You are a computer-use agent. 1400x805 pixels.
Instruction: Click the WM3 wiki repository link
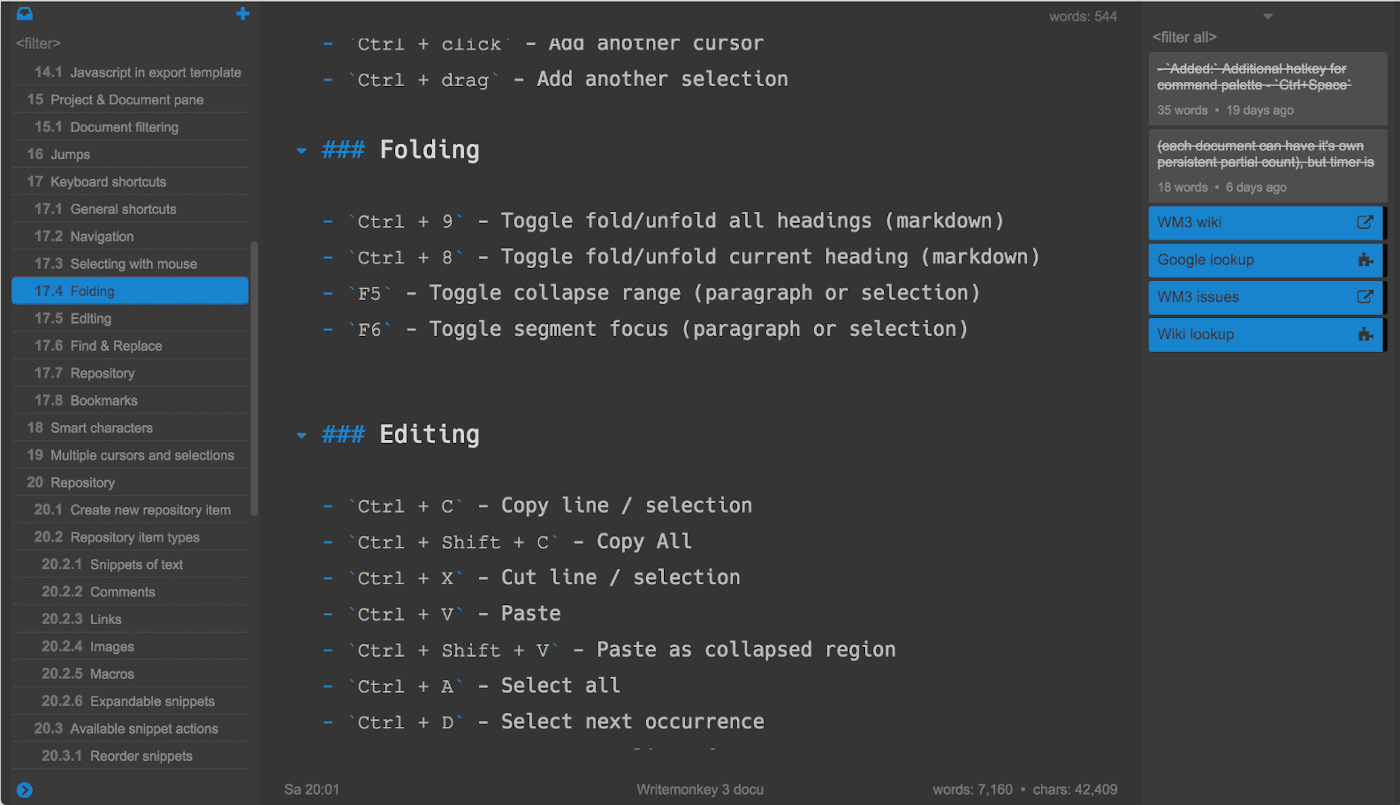pos(1250,223)
